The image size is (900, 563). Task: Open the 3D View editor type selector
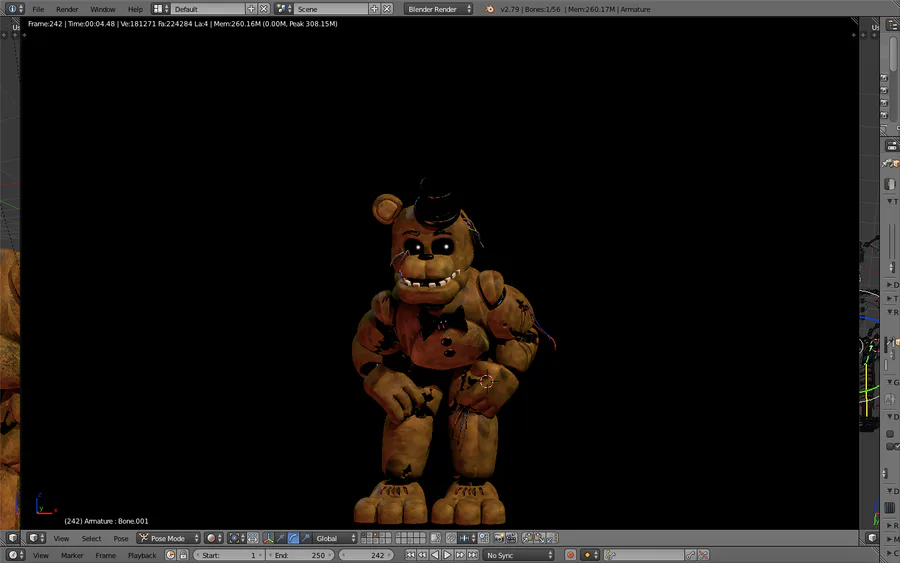[x=37, y=538]
